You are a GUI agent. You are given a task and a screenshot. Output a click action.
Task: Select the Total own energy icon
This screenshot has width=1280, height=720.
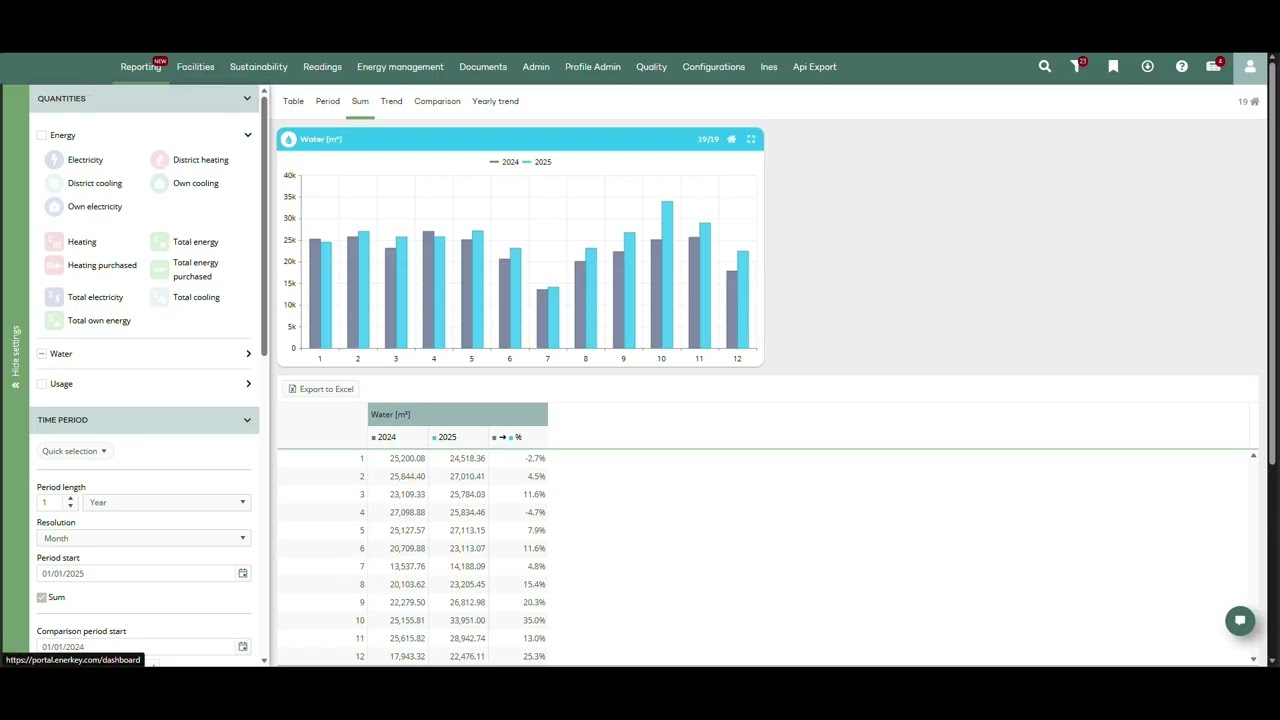coord(54,320)
